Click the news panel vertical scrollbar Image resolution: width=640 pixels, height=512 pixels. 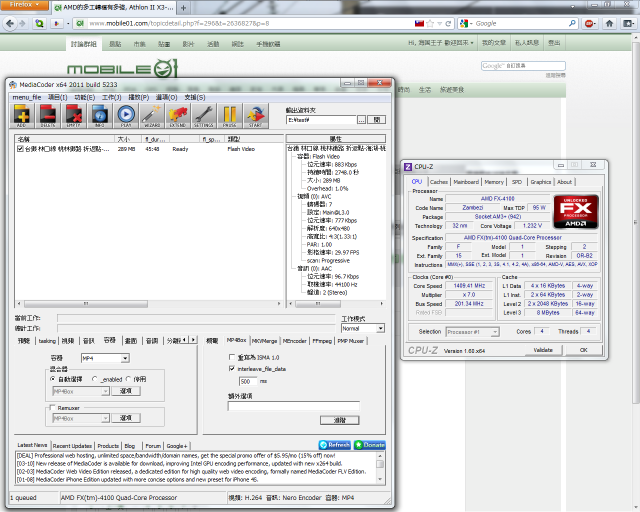pos(380,468)
